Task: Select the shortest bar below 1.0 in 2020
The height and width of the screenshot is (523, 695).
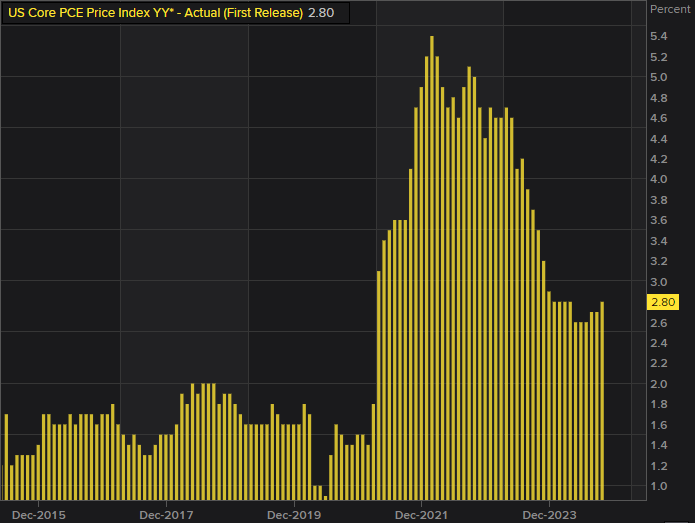Action: pyautogui.click(x=325, y=497)
